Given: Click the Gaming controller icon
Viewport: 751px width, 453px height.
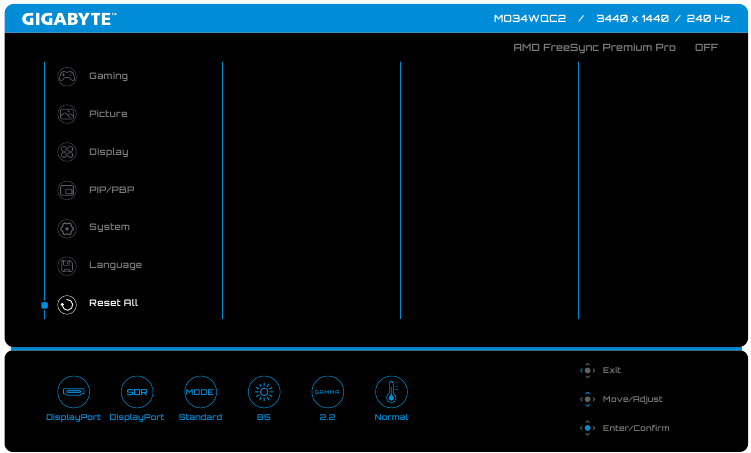Looking at the screenshot, I should (x=67, y=76).
